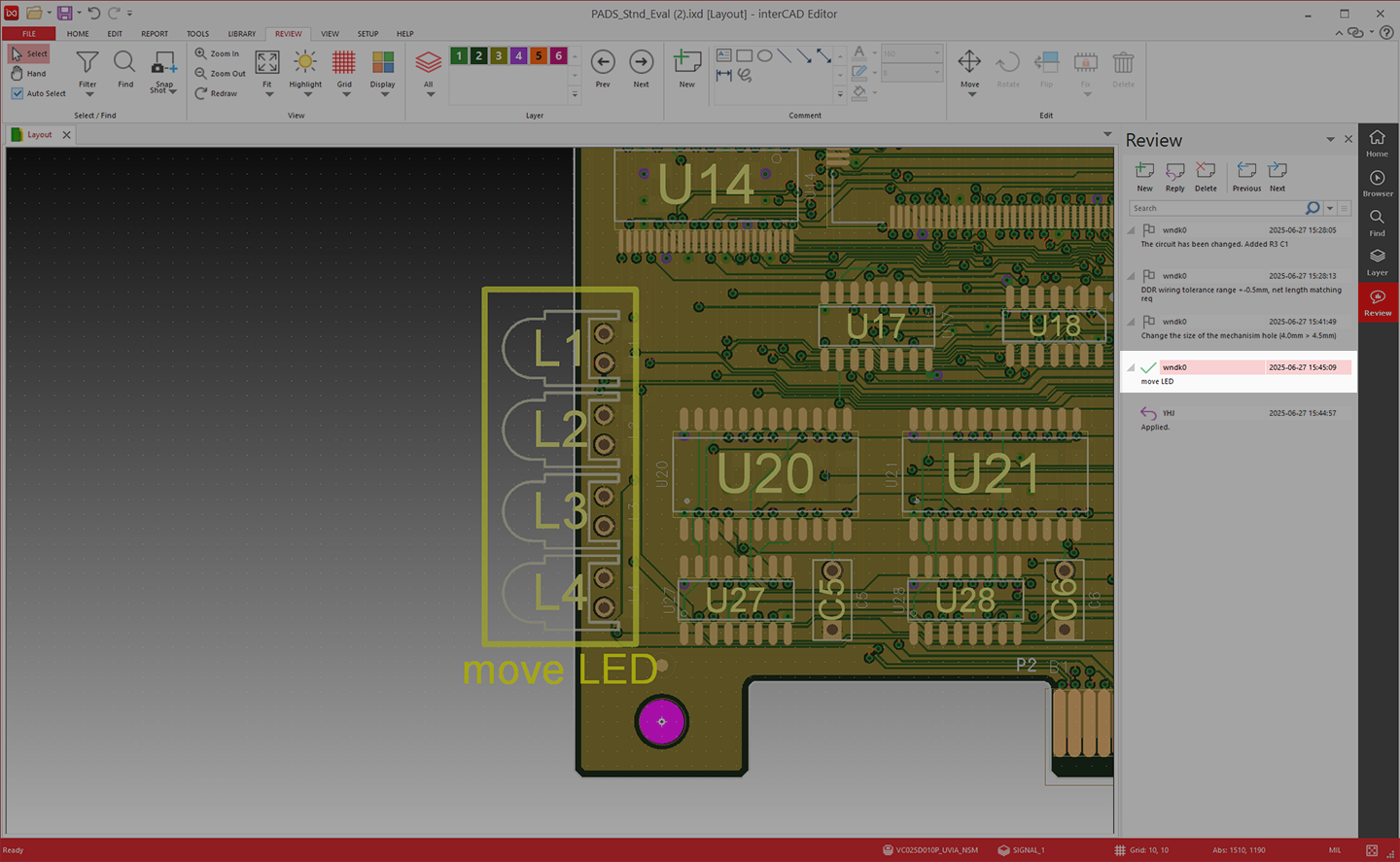Image resolution: width=1400 pixels, height=862 pixels.
Task: Select the ellipse comment shape
Action: (x=765, y=55)
